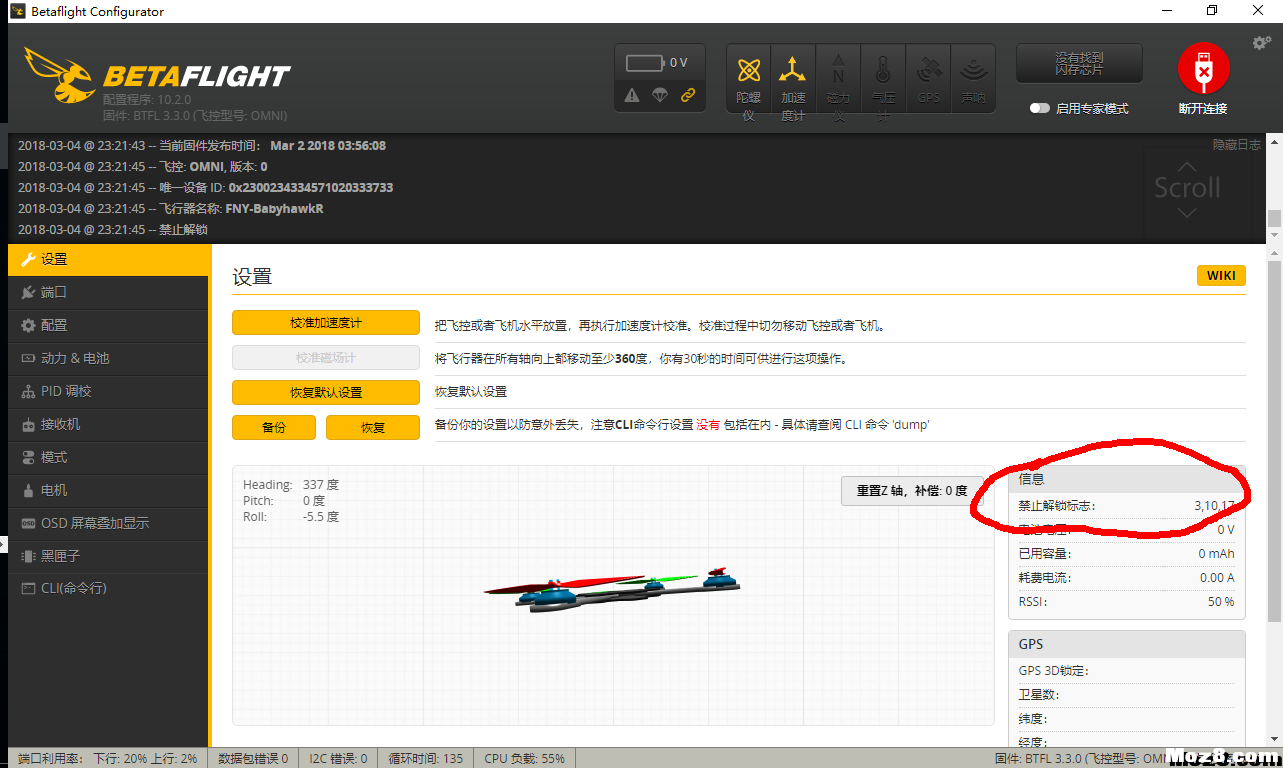Screen dimensions: 1283x768
Task: Click the yellow link status icon
Action: click(688, 95)
